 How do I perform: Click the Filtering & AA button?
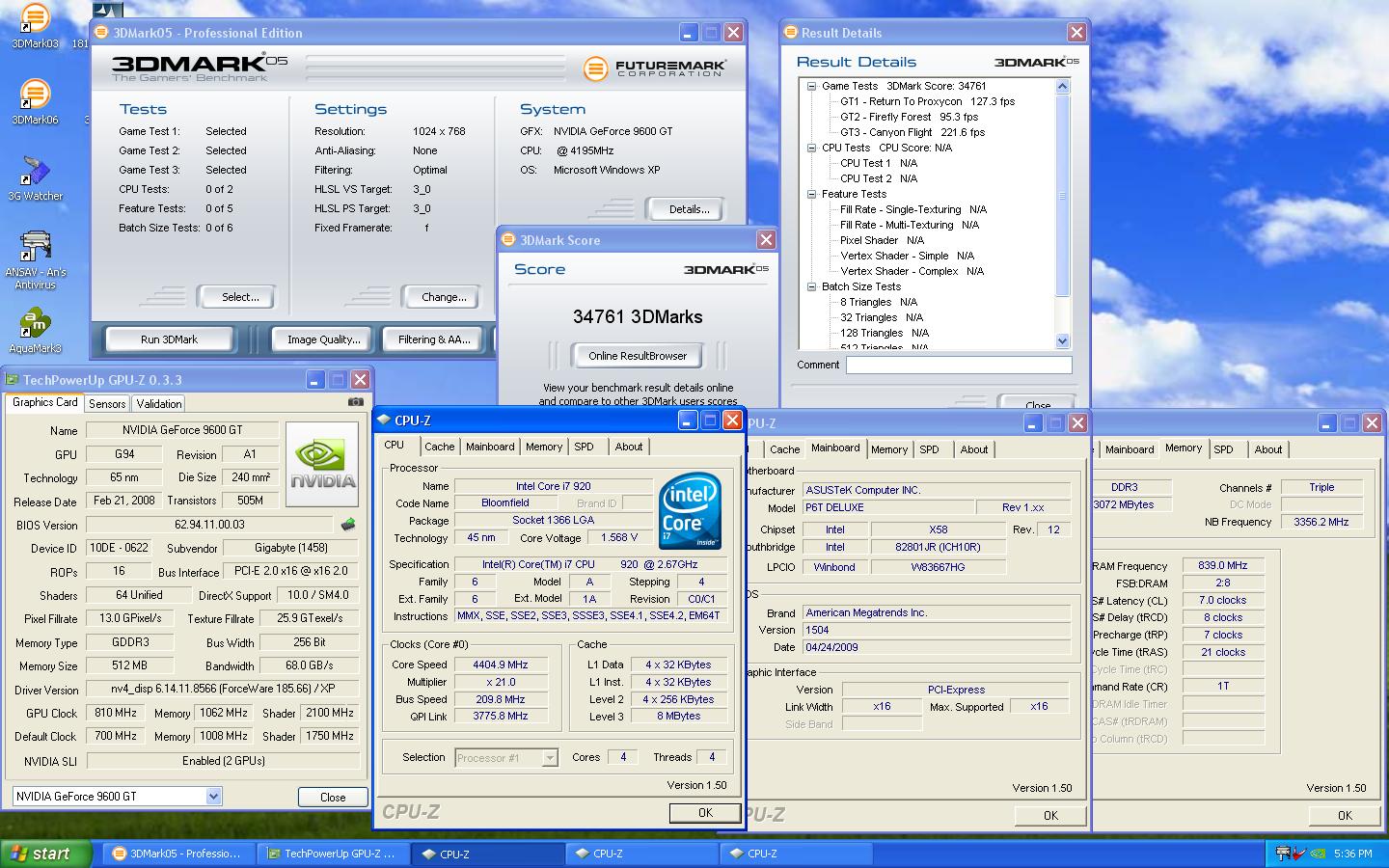pos(434,339)
